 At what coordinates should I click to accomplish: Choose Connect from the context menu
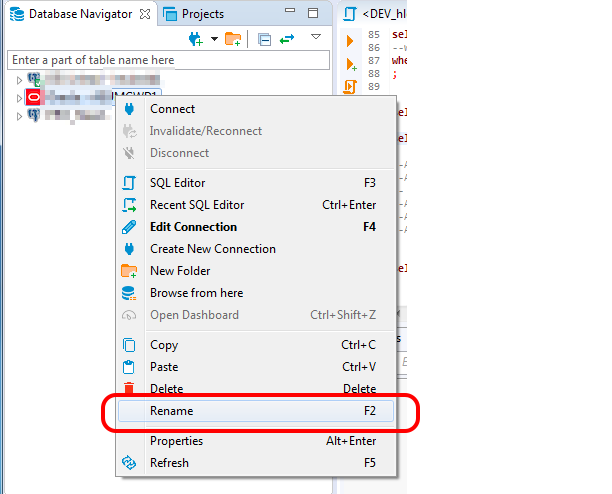point(256,109)
